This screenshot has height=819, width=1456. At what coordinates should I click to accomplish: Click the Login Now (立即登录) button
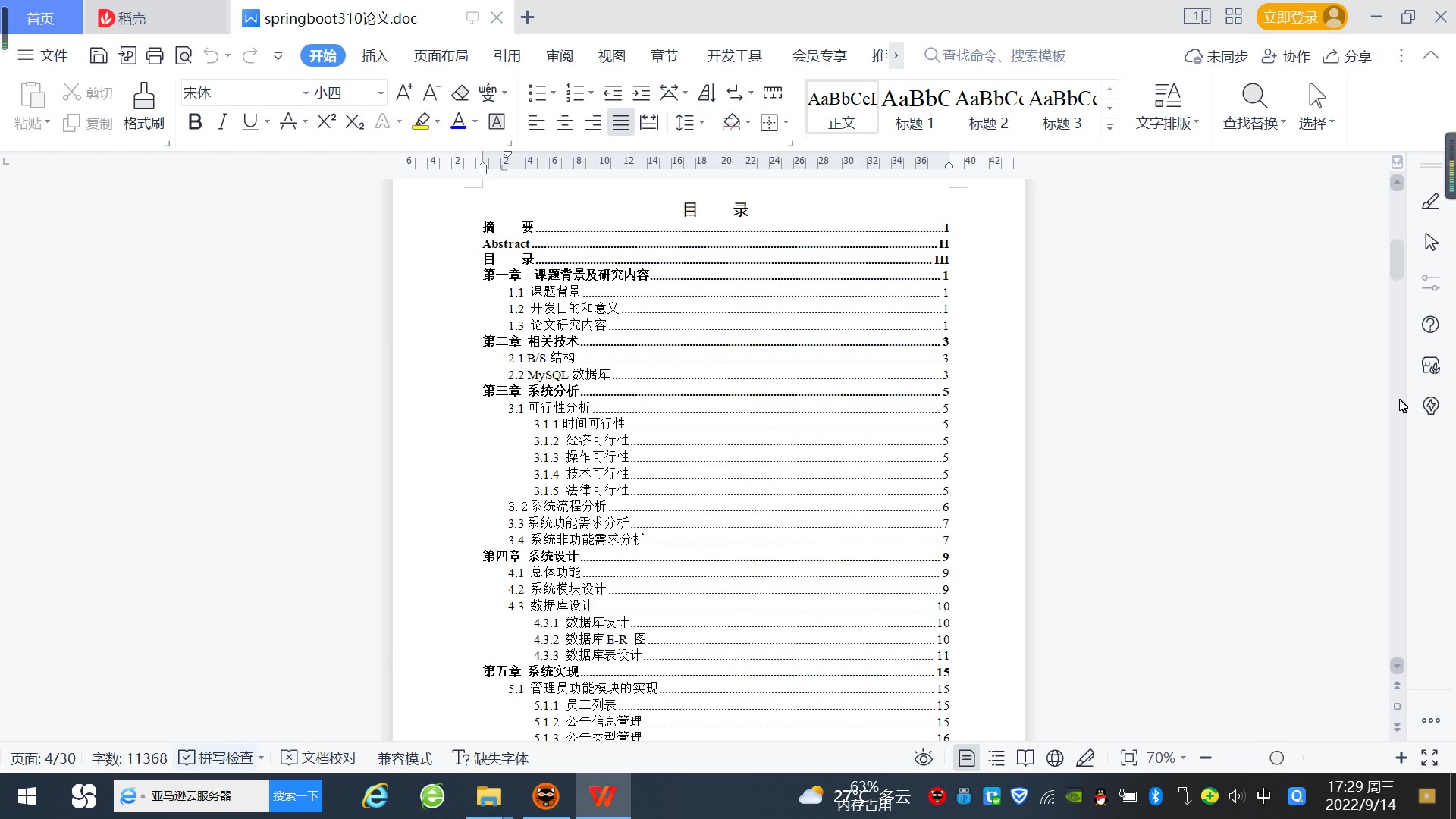click(1301, 17)
